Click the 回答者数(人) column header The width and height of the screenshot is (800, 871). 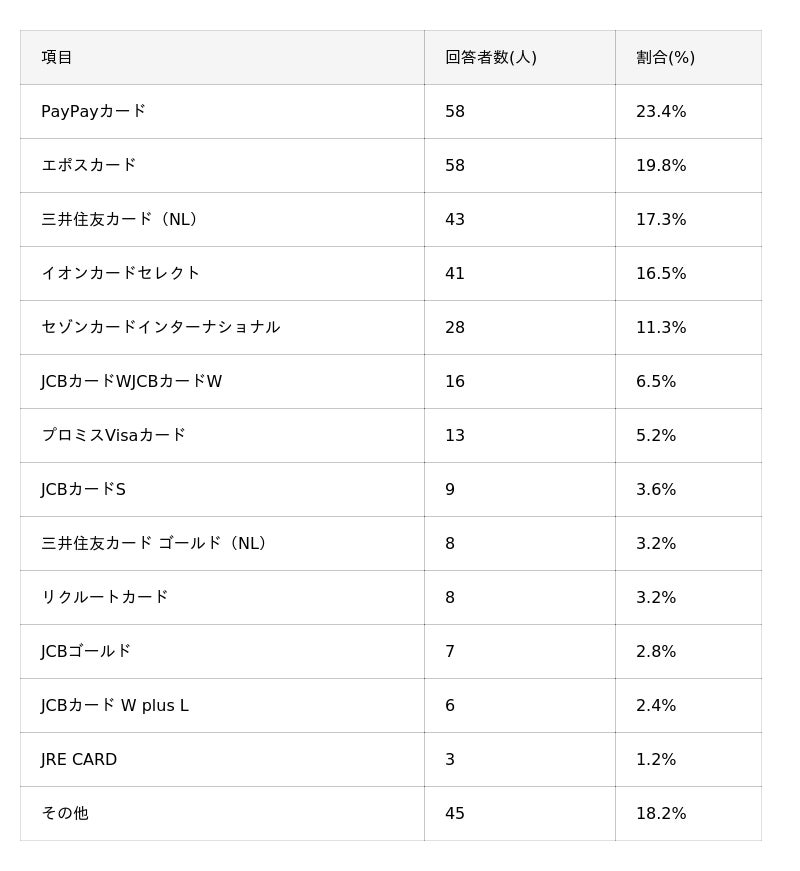click(490, 57)
